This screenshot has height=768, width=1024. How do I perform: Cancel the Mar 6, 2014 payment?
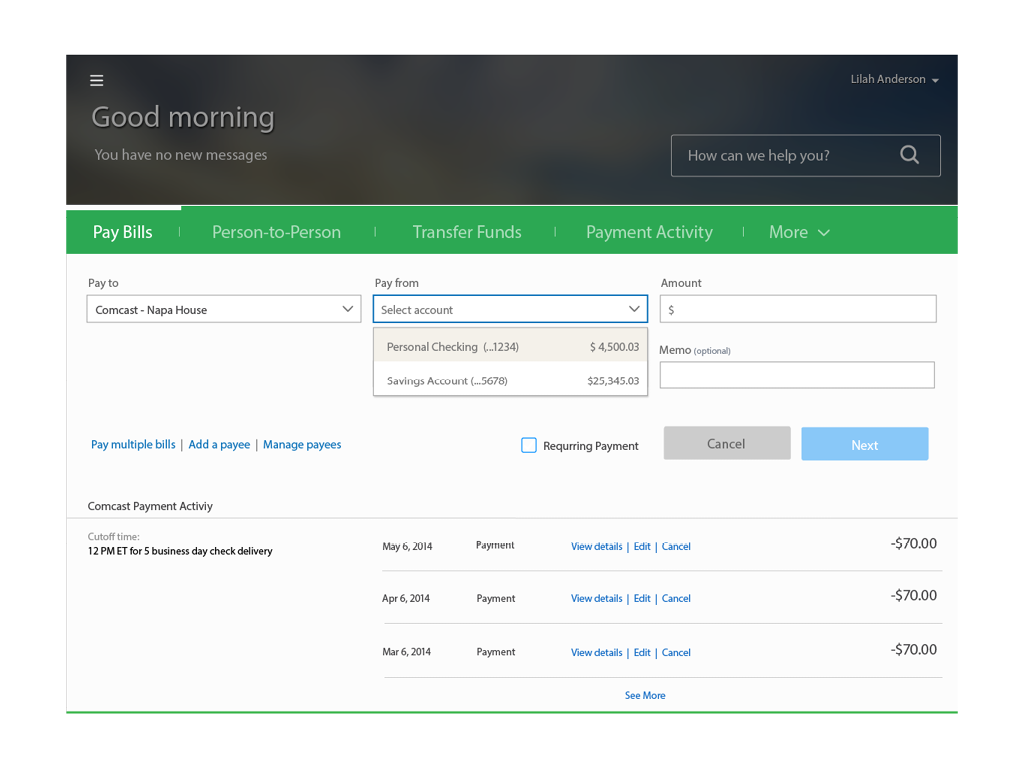pyautogui.click(x=676, y=652)
